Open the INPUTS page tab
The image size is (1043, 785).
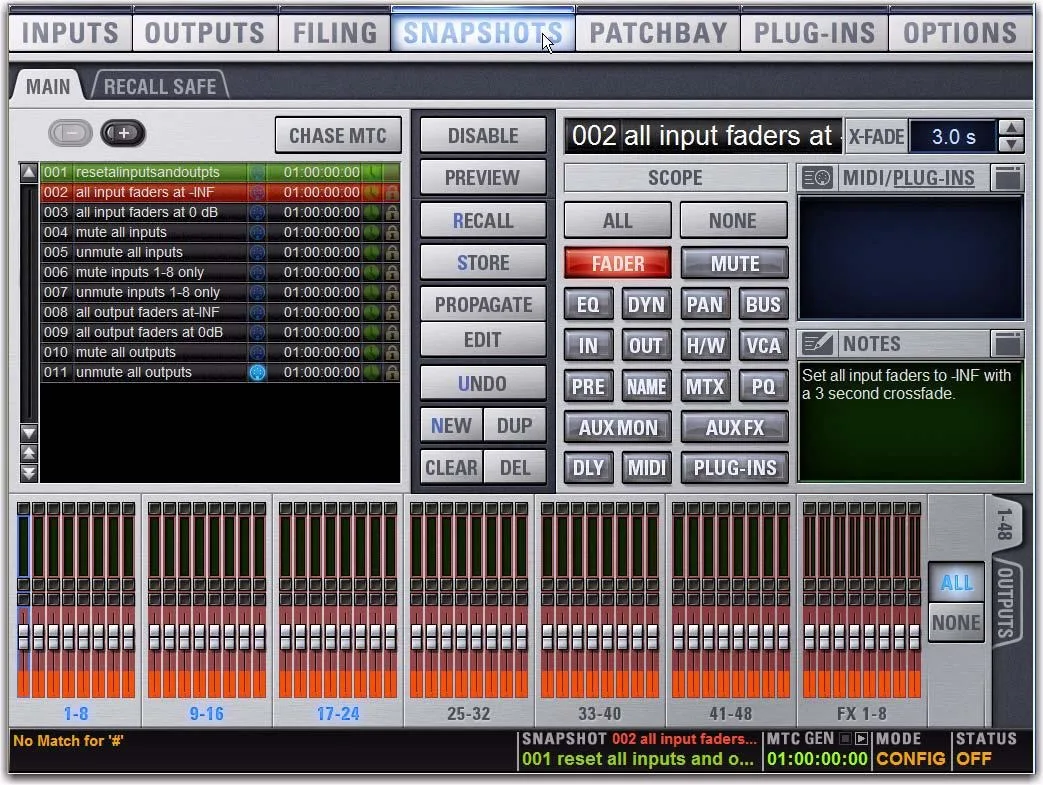coord(71,33)
